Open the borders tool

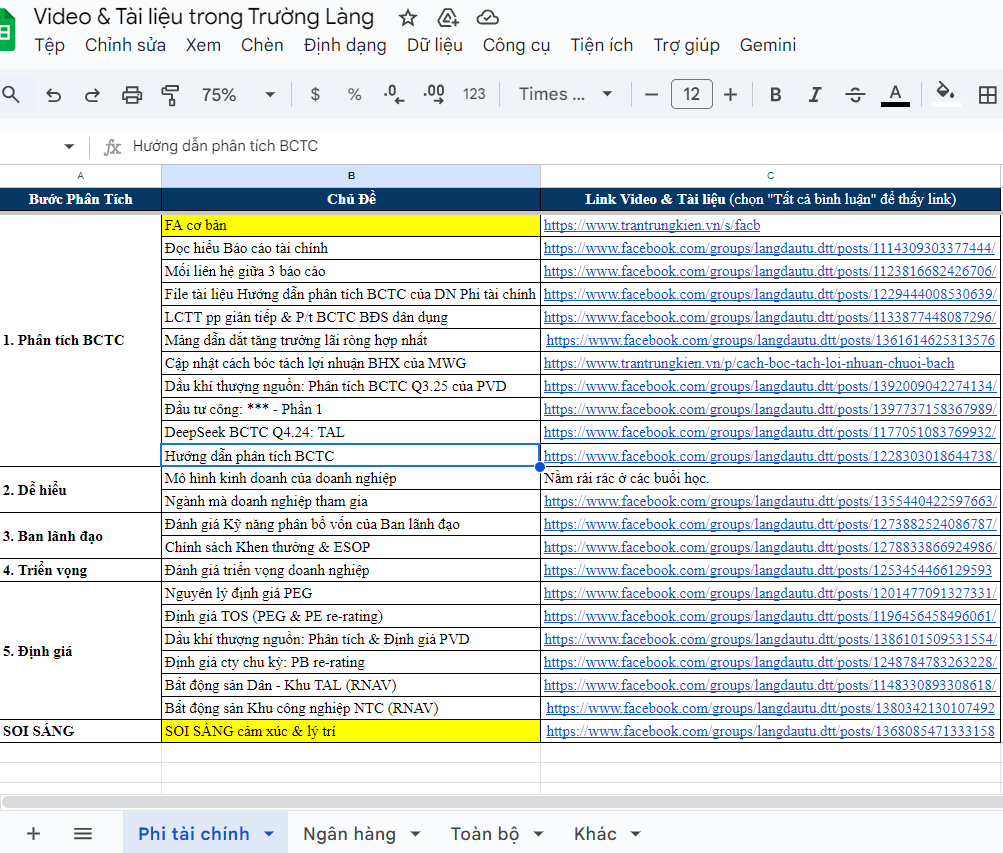click(x=988, y=95)
